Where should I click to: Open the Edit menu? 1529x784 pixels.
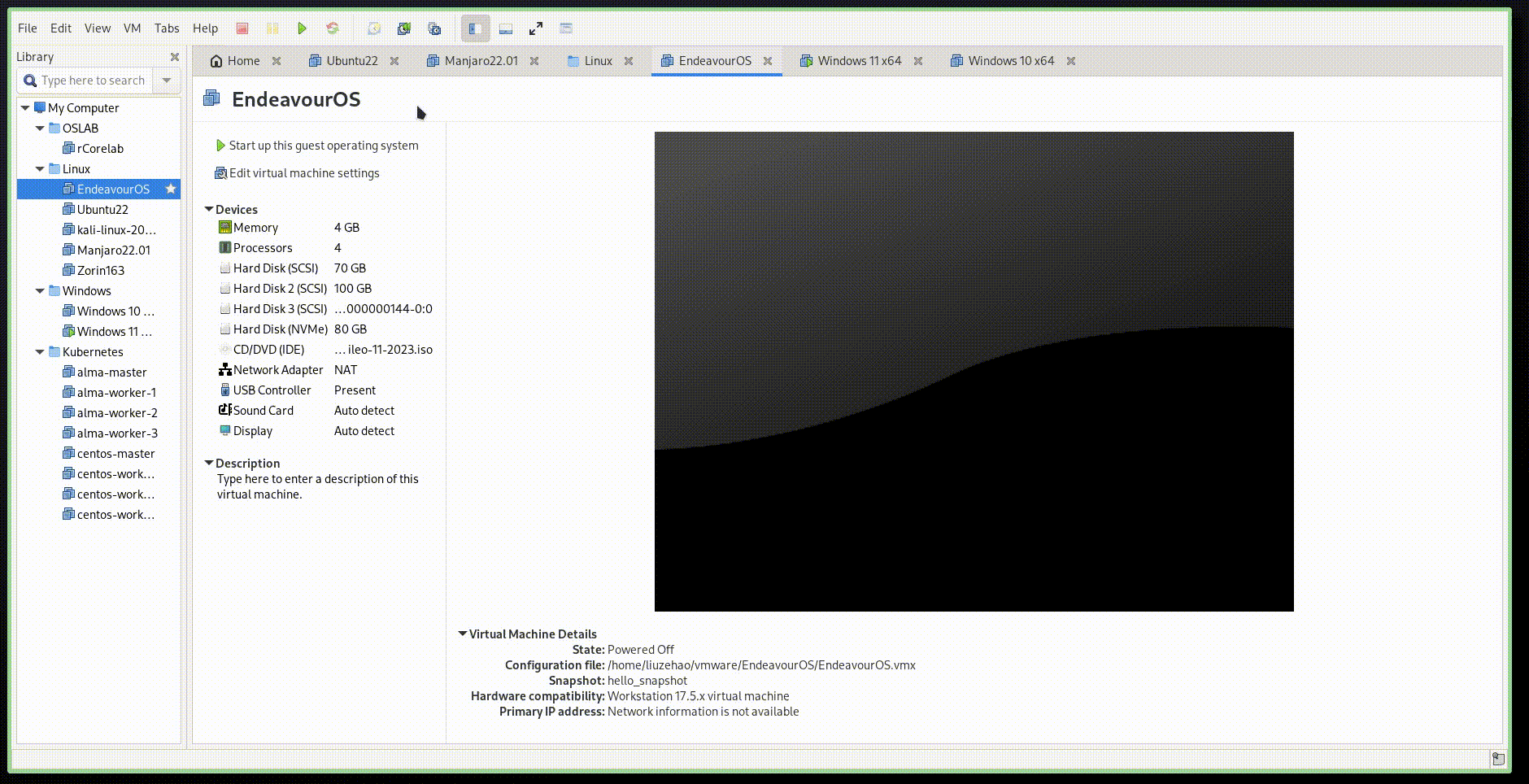tap(61, 28)
